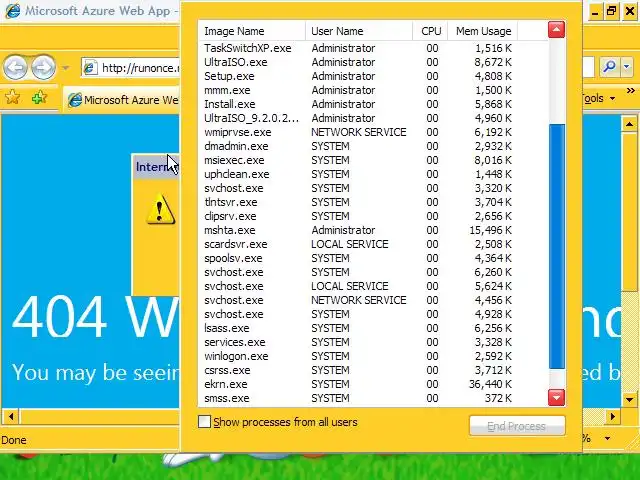Click the toolbar overflow chevron near Tools
Image resolution: width=640 pixels, height=480 pixels.
[x=631, y=91]
